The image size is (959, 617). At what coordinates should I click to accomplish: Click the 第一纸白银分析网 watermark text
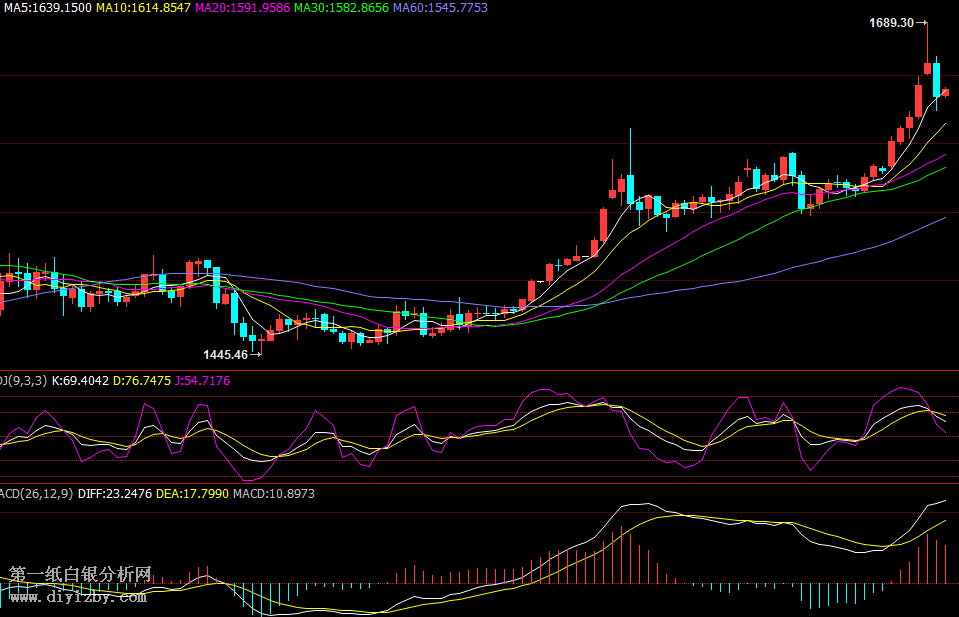[x=80, y=575]
